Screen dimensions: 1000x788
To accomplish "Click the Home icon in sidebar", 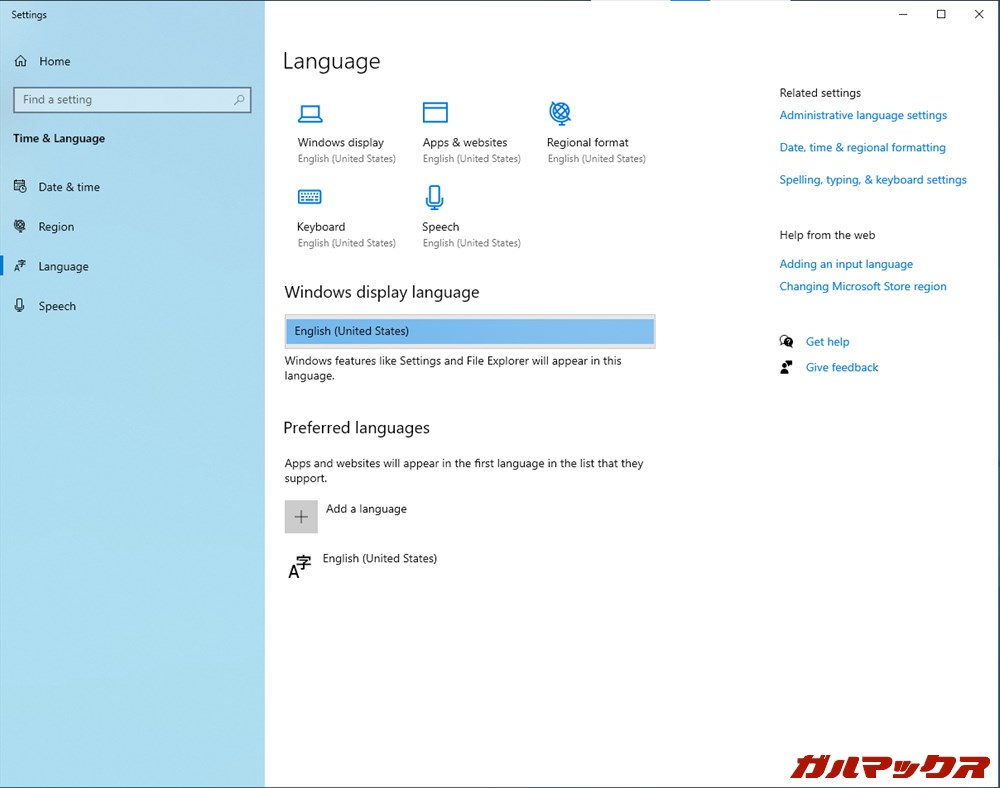I will click(x=21, y=62).
